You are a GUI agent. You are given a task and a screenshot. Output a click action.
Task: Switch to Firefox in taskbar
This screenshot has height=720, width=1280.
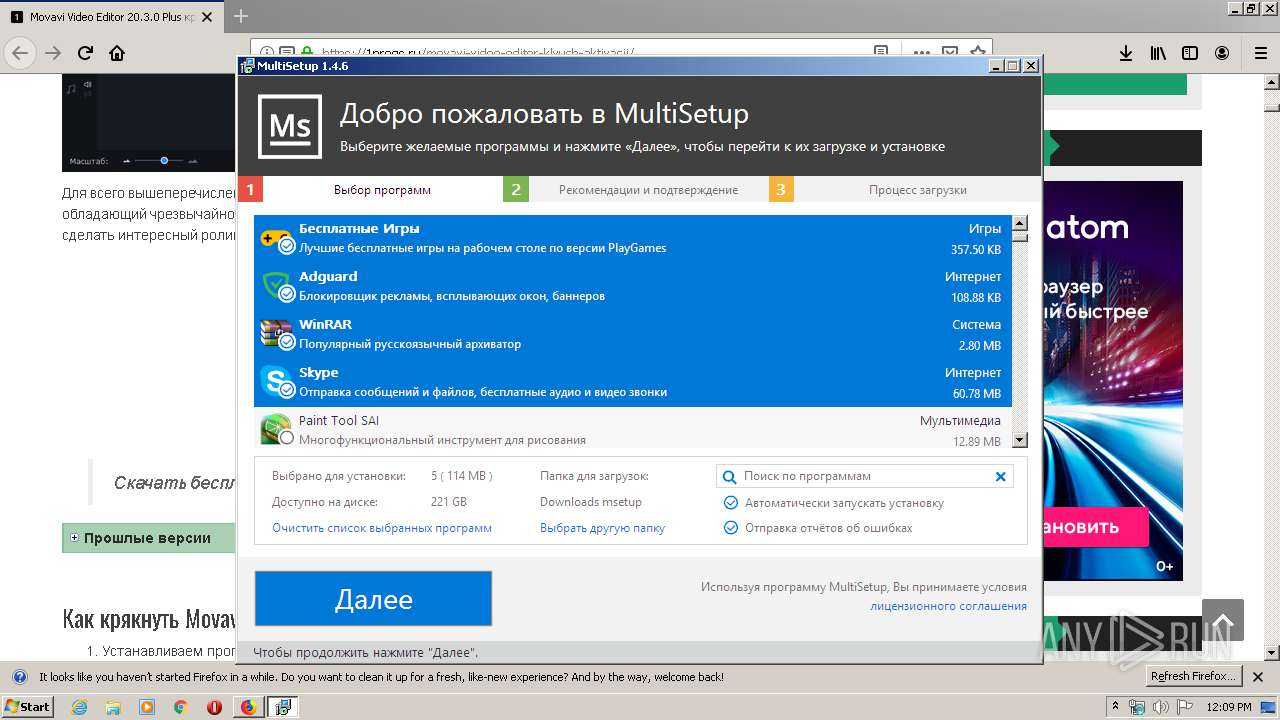[x=248, y=707]
